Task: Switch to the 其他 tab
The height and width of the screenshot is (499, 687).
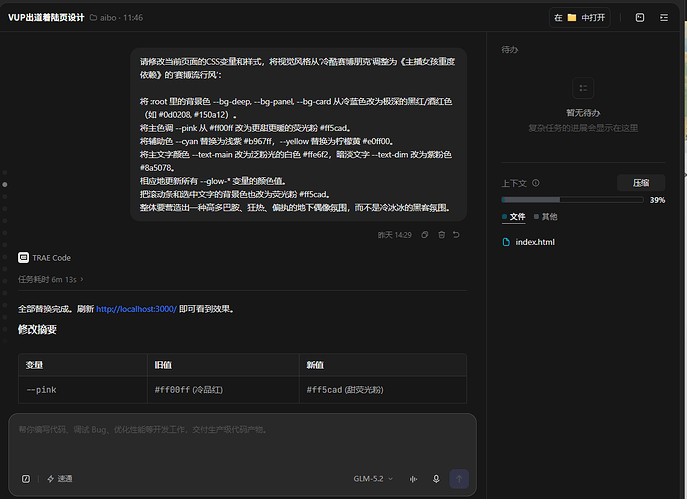Action: (x=545, y=216)
